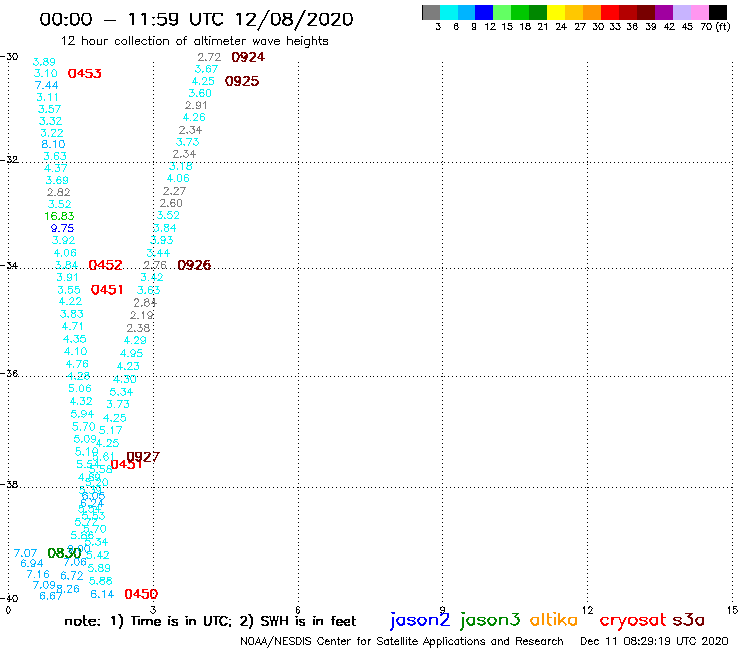740x650 pixels.
Task: Click the wave height value 7.44
Action: [46, 85]
